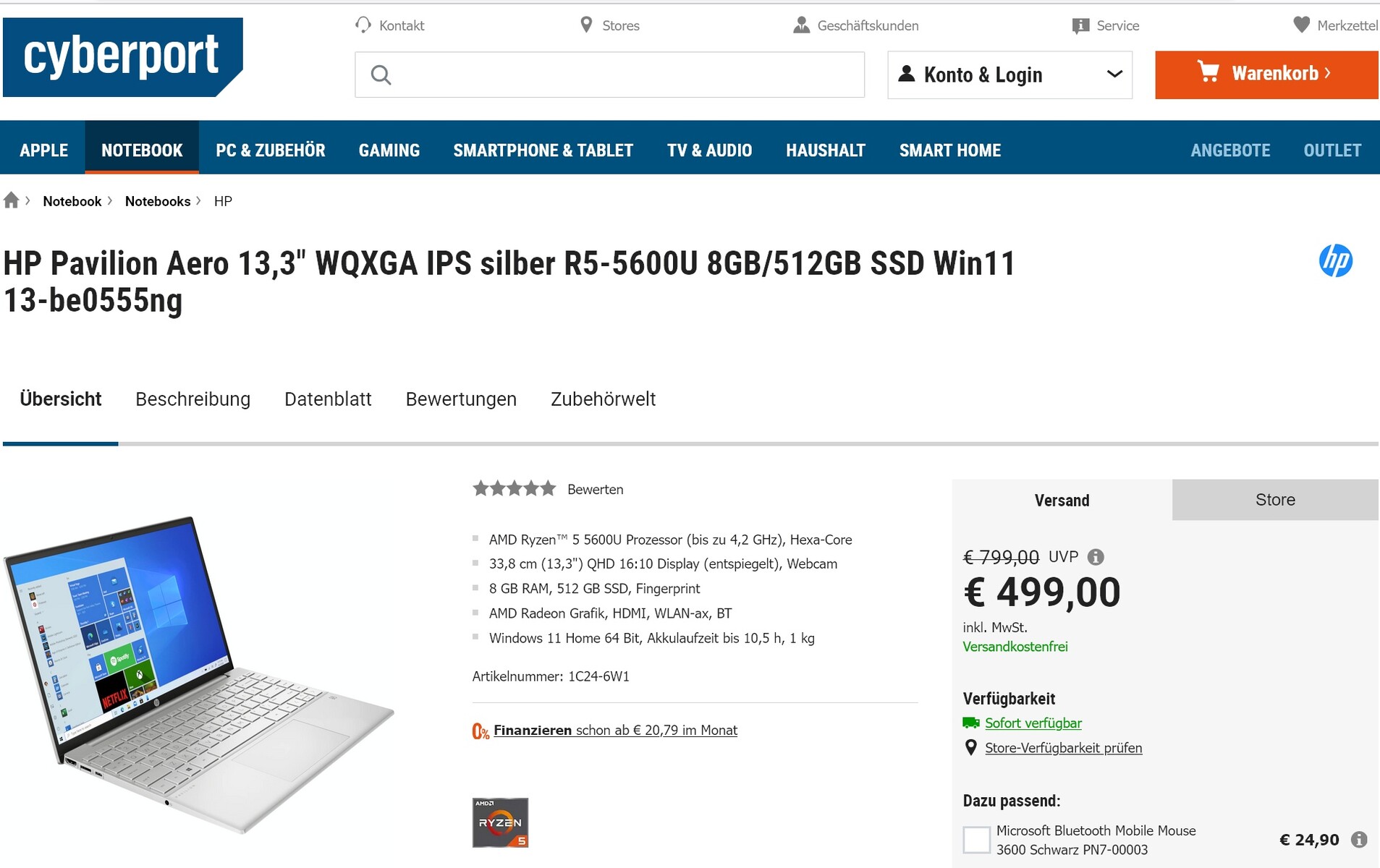Click into the search input field

[x=622, y=75]
